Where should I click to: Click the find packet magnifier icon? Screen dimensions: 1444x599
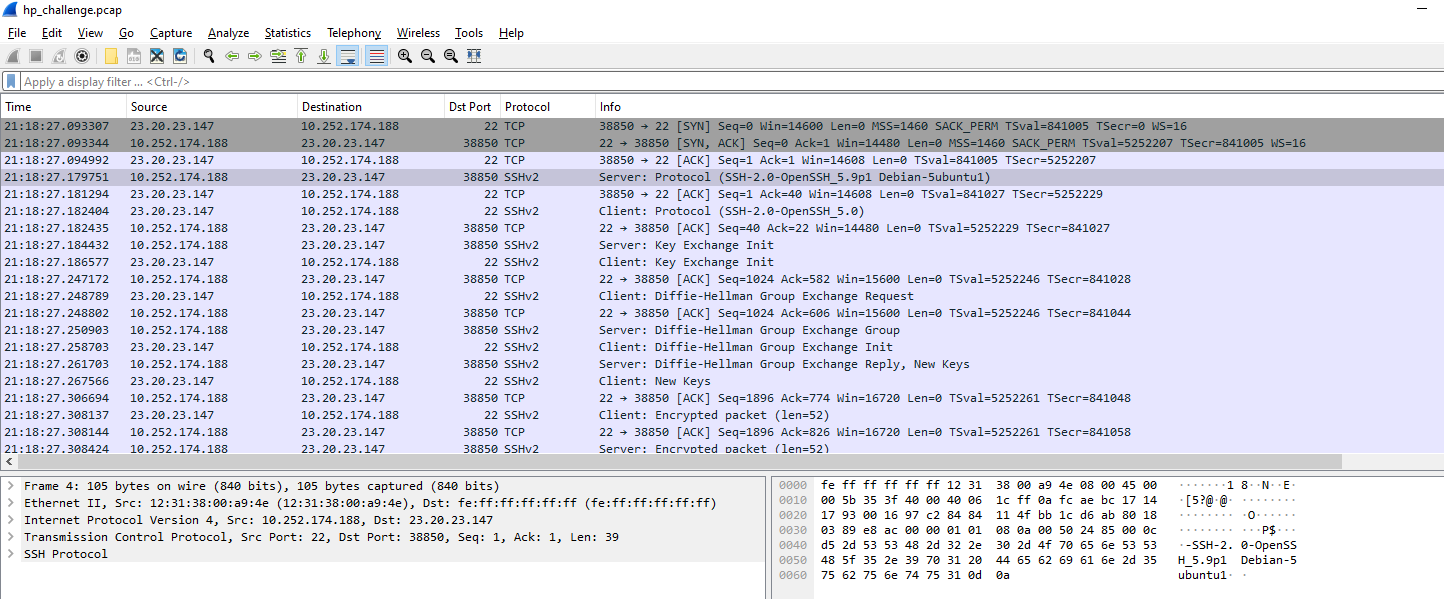click(209, 56)
